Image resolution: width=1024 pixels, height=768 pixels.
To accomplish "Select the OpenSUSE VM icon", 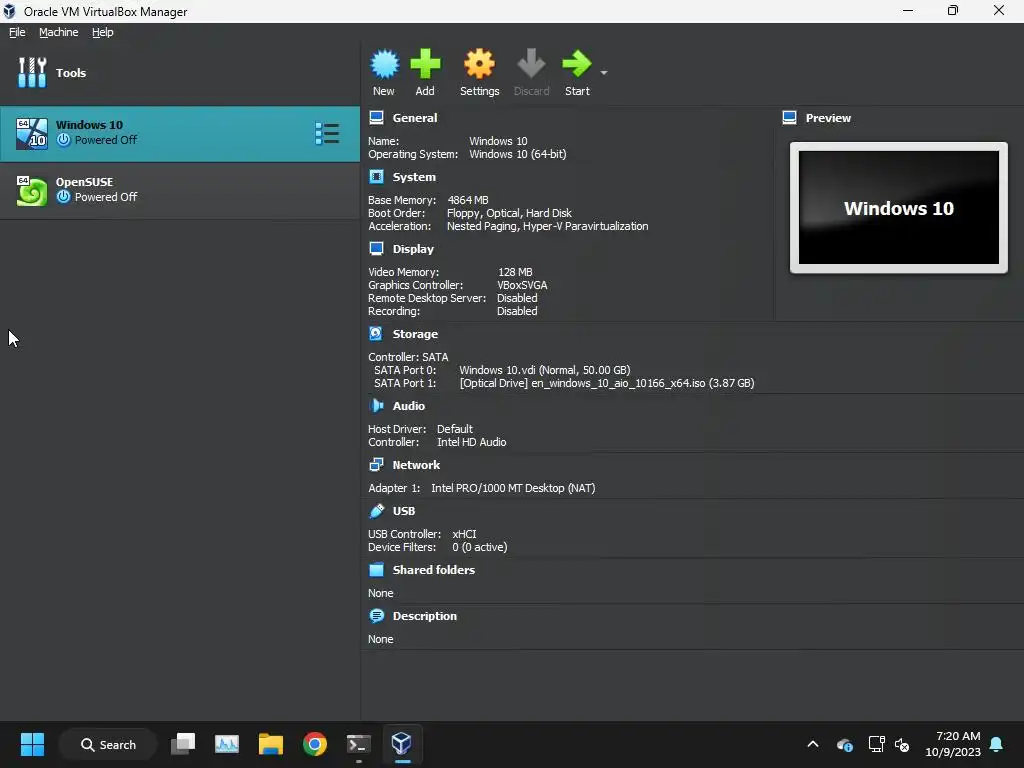I will tap(31, 191).
